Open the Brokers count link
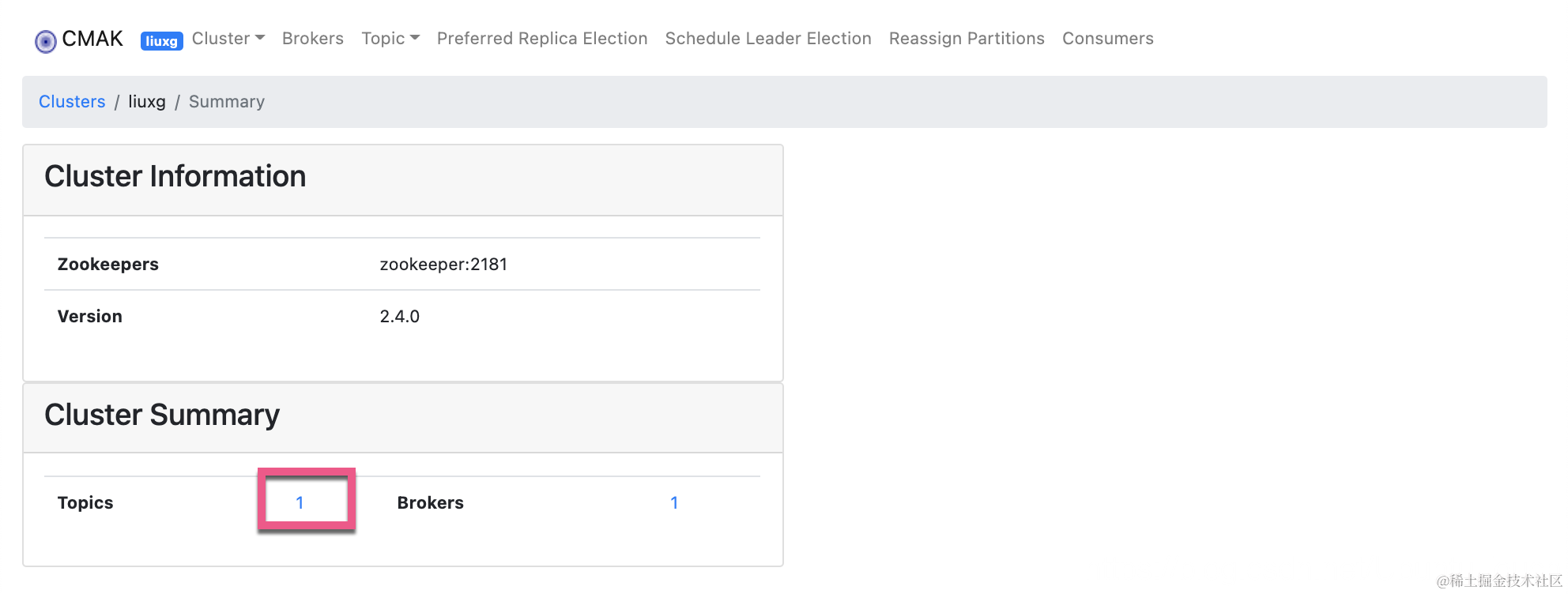Viewport: 1568px width, 594px height. pos(674,503)
